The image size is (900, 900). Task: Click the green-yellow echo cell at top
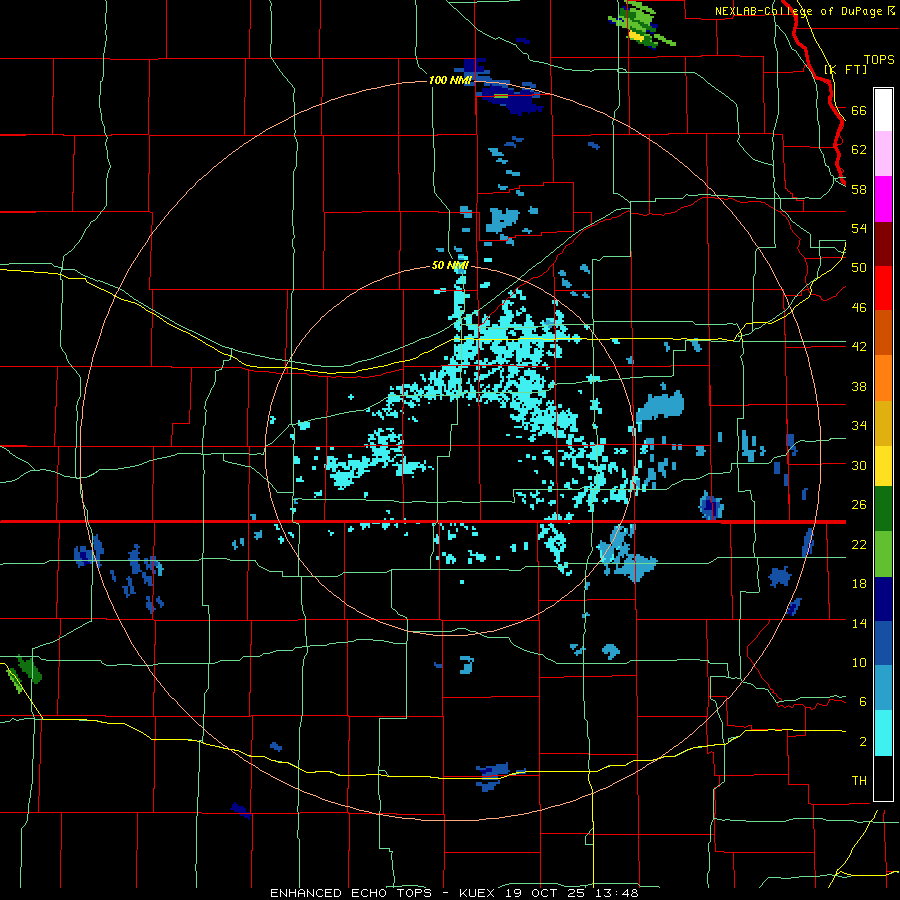tap(642, 24)
